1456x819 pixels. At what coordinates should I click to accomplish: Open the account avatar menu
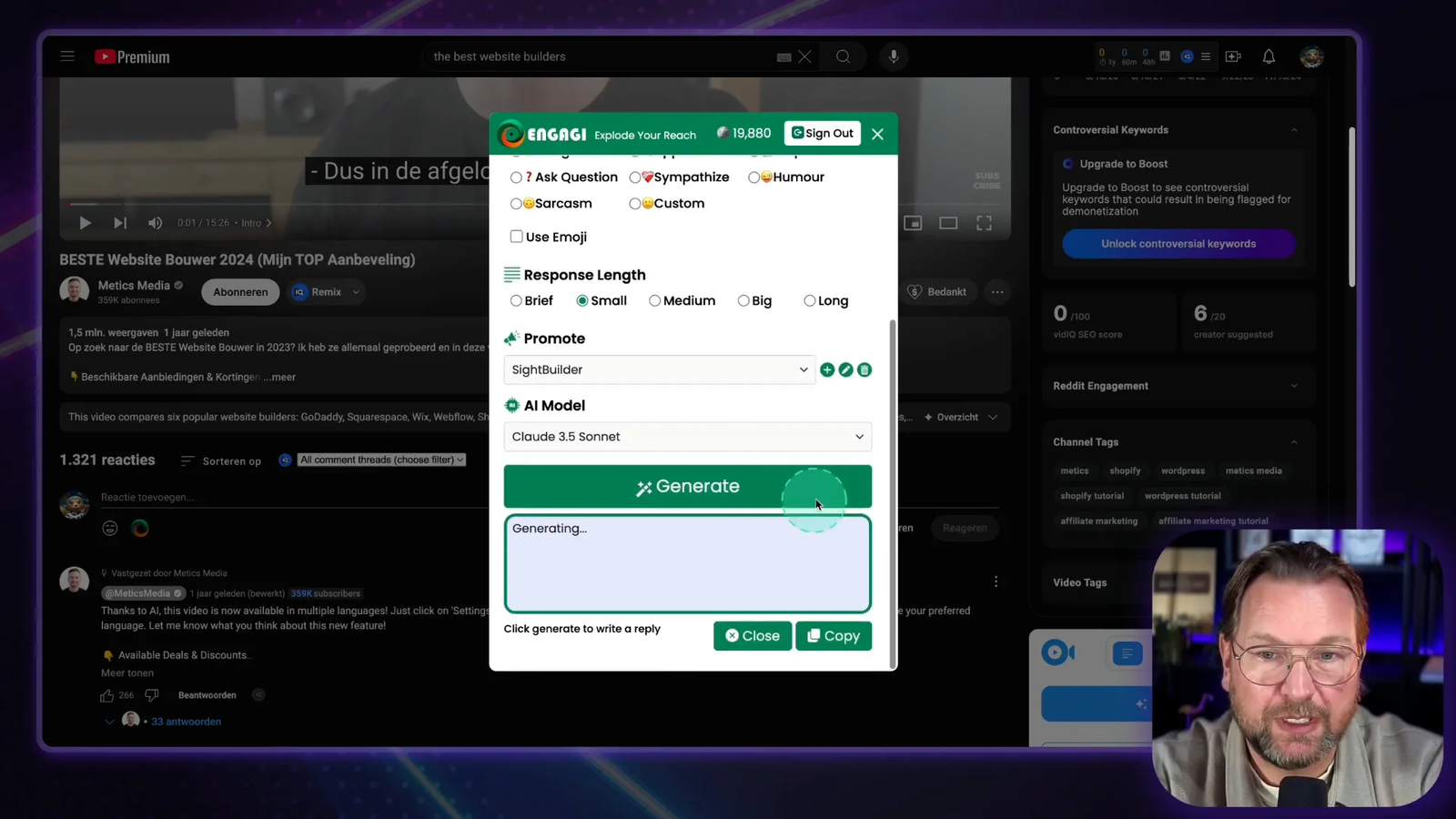tap(1311, 56)
